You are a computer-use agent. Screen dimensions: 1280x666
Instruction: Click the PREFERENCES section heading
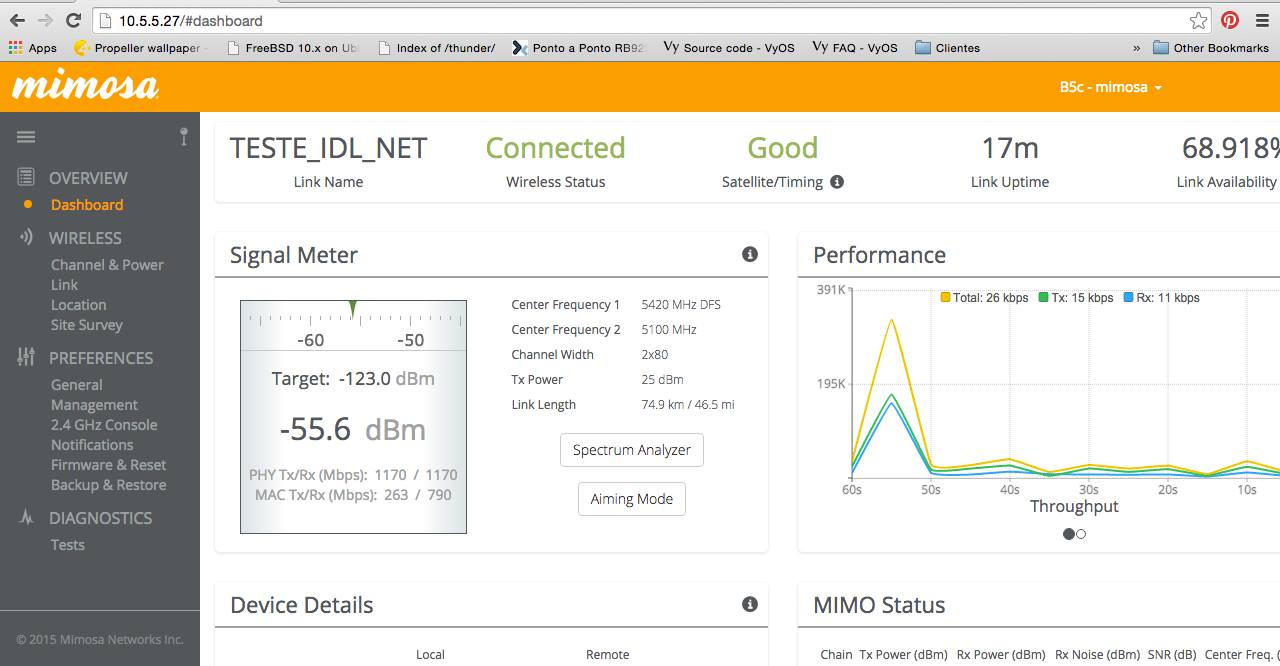(101, 357)
